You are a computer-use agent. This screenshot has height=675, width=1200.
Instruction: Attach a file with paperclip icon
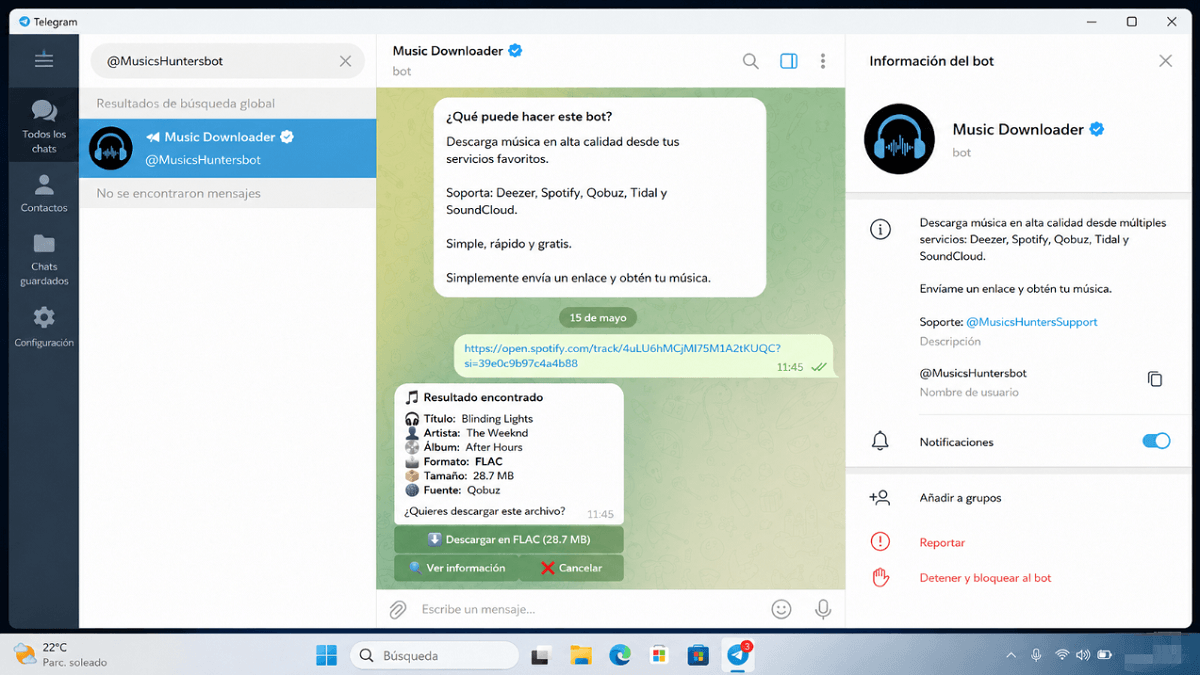[x=398, y=609]
